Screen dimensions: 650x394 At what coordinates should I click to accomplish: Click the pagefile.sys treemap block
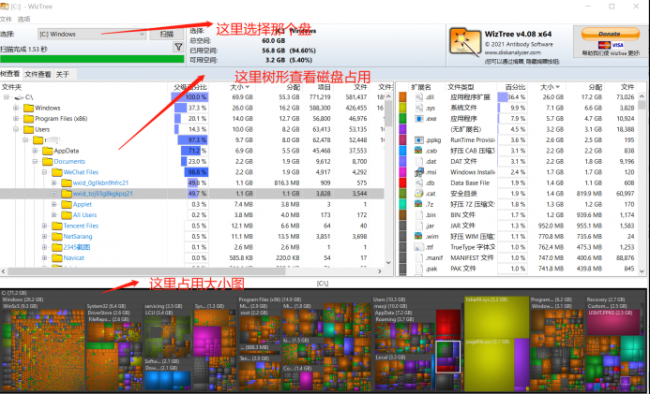click(x=490, y=365)
